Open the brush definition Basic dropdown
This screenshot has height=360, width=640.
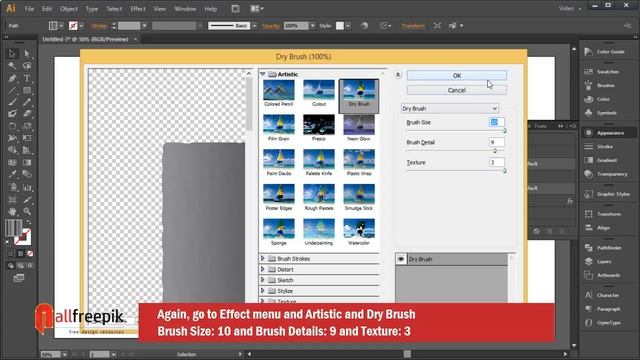tap(254, 26)
